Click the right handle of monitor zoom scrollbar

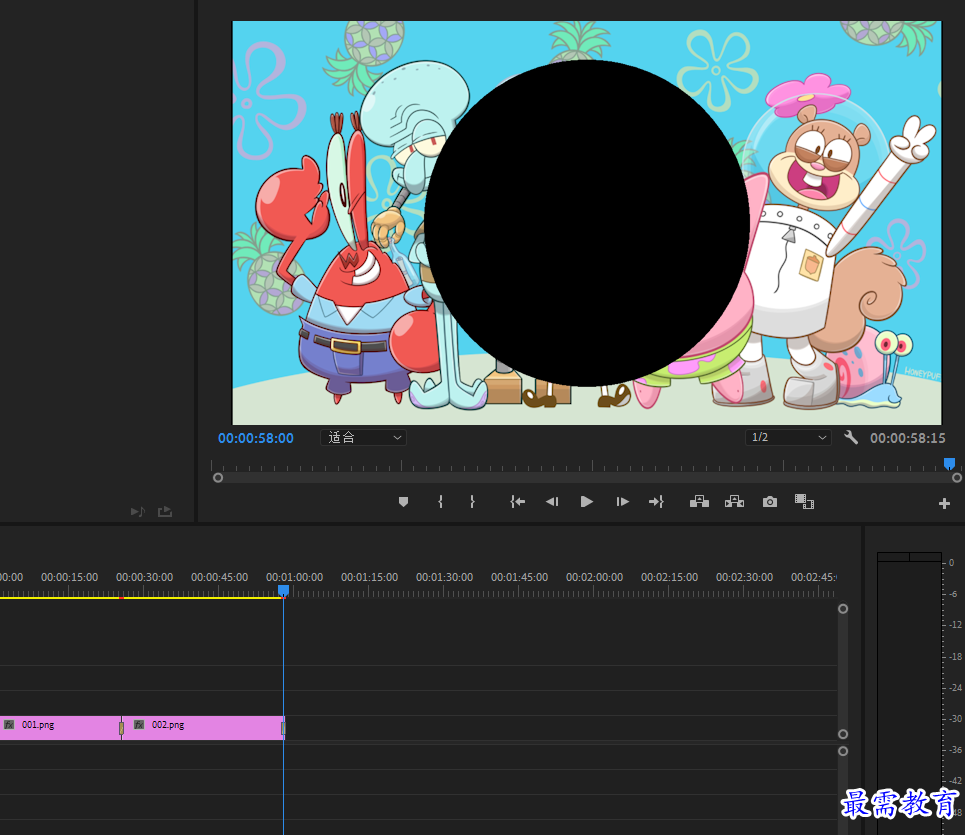tap(956, 477)
